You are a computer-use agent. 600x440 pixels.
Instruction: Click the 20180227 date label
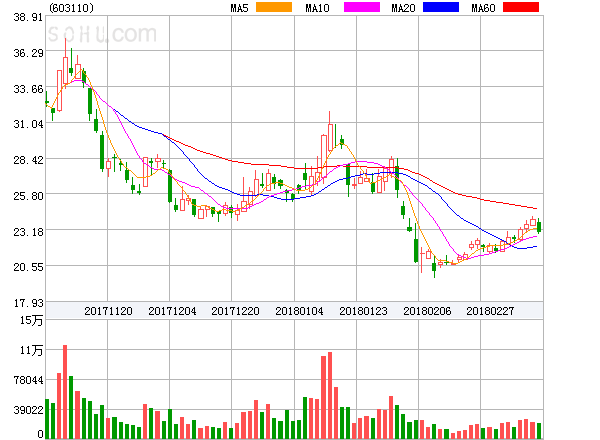(x=490, y=311)
